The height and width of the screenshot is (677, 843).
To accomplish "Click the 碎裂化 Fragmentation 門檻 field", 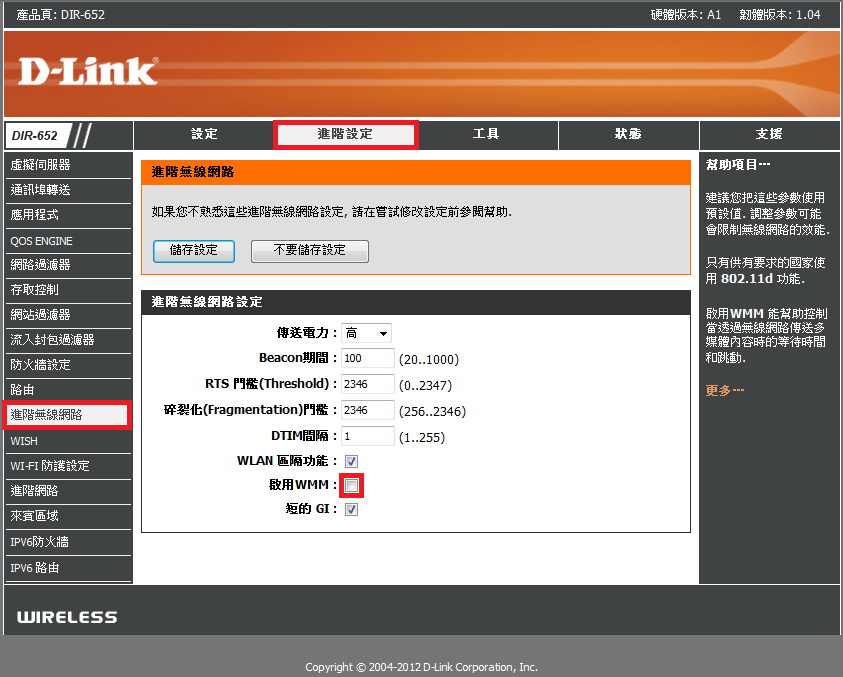I will click(x=368, y=410).
